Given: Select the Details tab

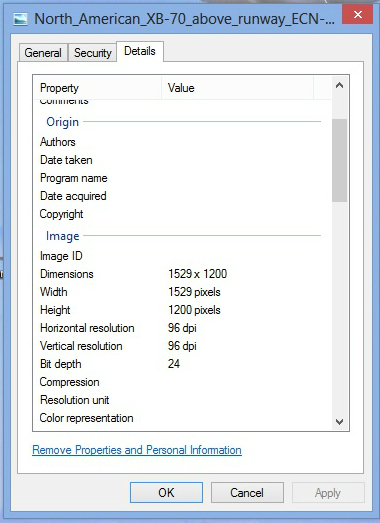Looking at the screenshot, I should 140,51.
